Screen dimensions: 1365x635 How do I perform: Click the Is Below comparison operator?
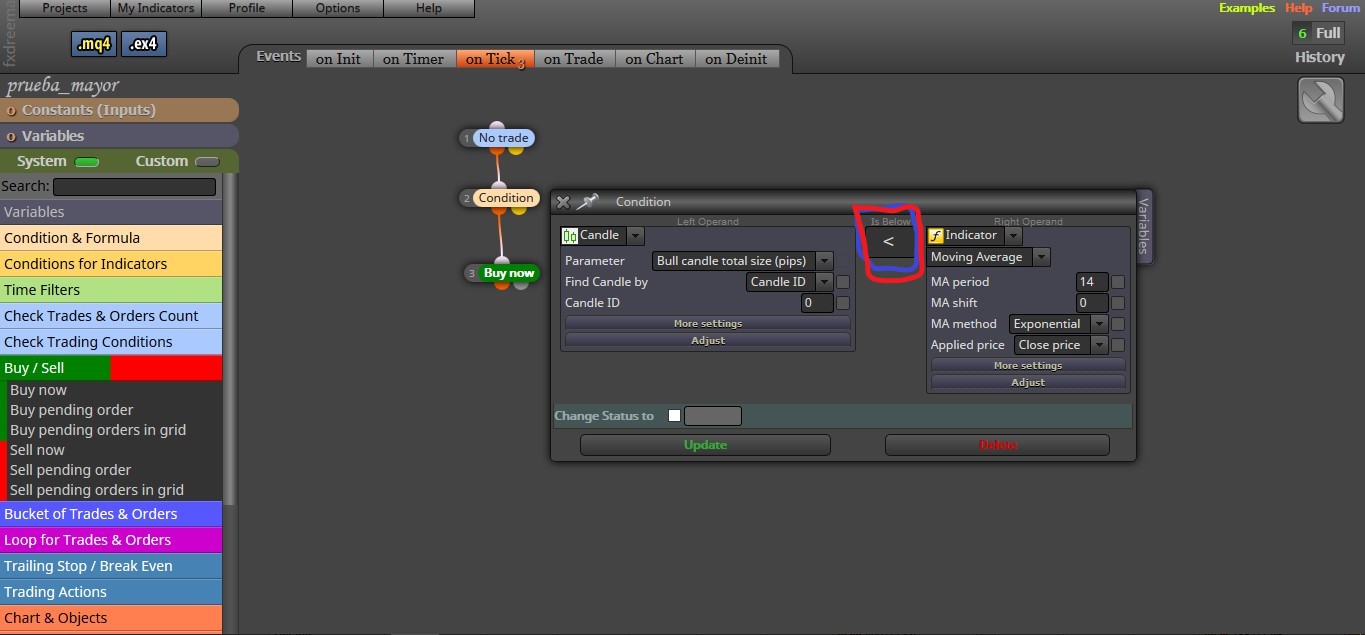click(888, 242)
